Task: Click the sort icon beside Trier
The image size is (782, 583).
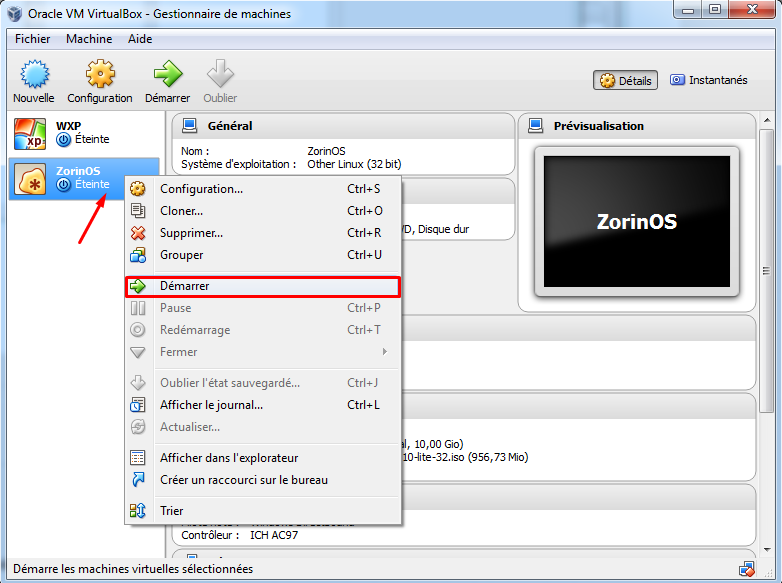Action: point(138,511)
